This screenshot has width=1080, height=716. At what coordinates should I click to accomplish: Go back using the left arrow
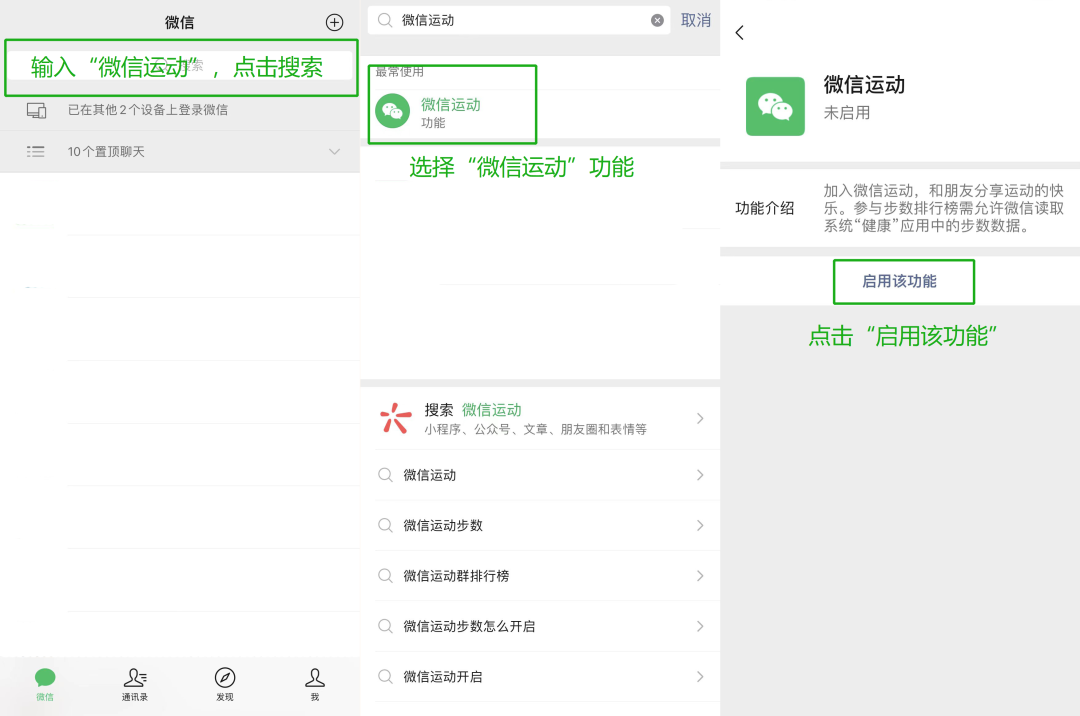coord(740,32)
